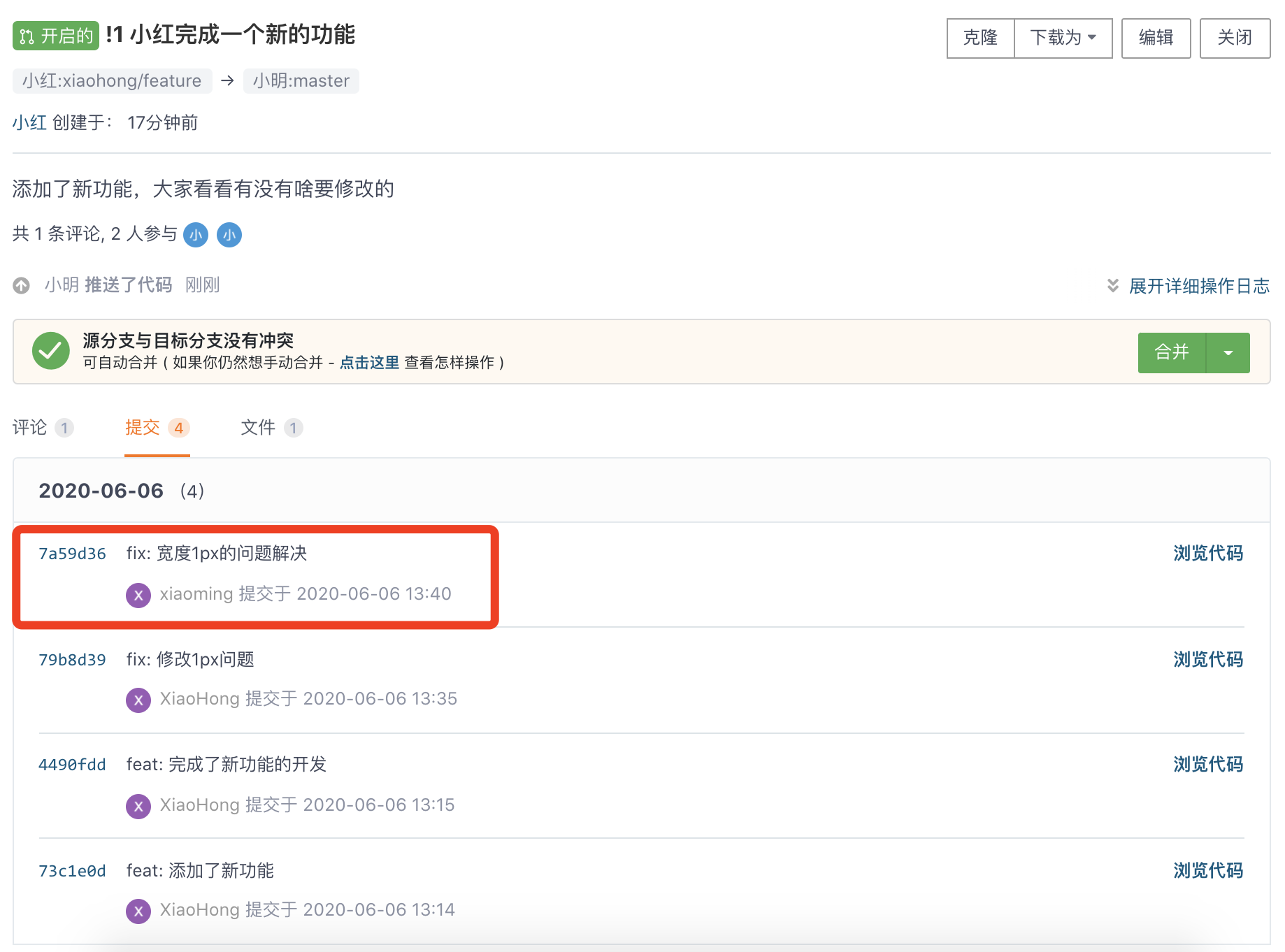Viewport: 1285px width, 952px height.
Task: Click 浏览代码 for commit 4490fdd
Action: click(1207, 764)
